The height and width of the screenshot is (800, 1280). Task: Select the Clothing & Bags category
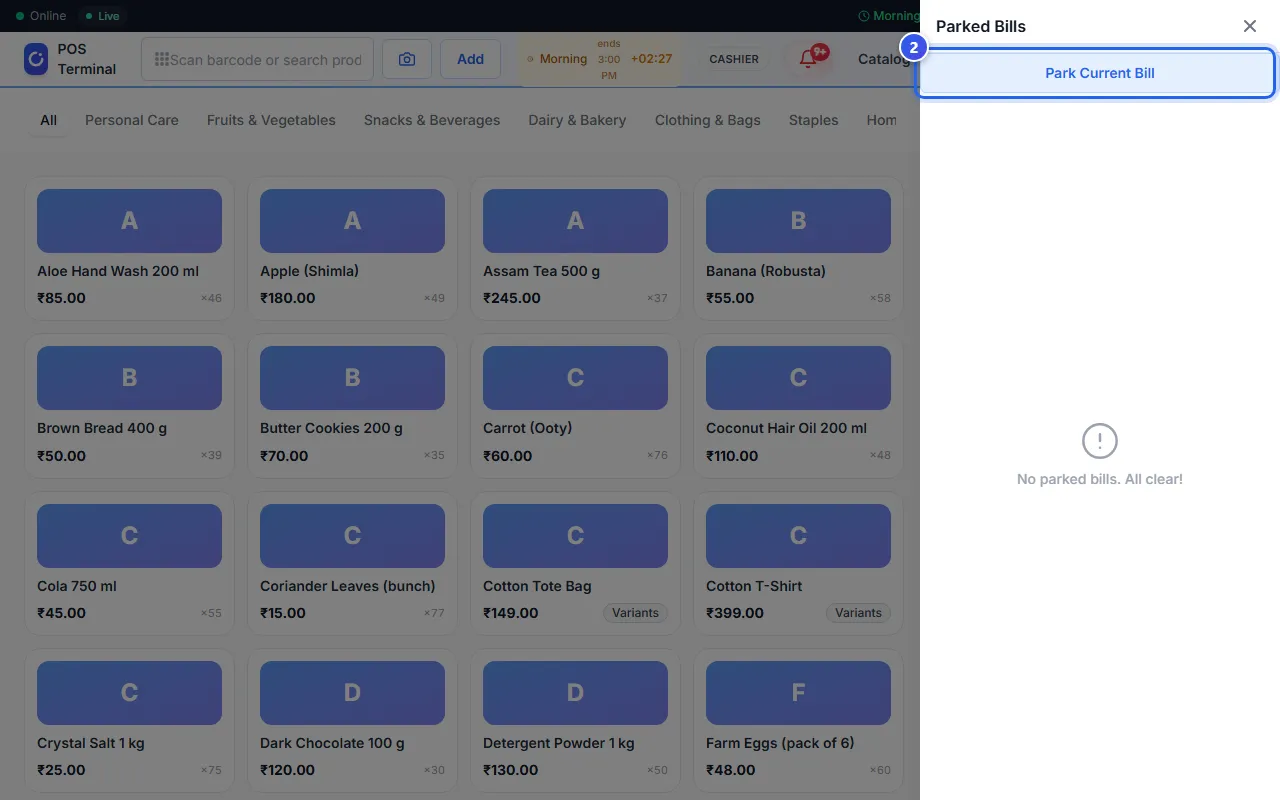pos(708,120)
